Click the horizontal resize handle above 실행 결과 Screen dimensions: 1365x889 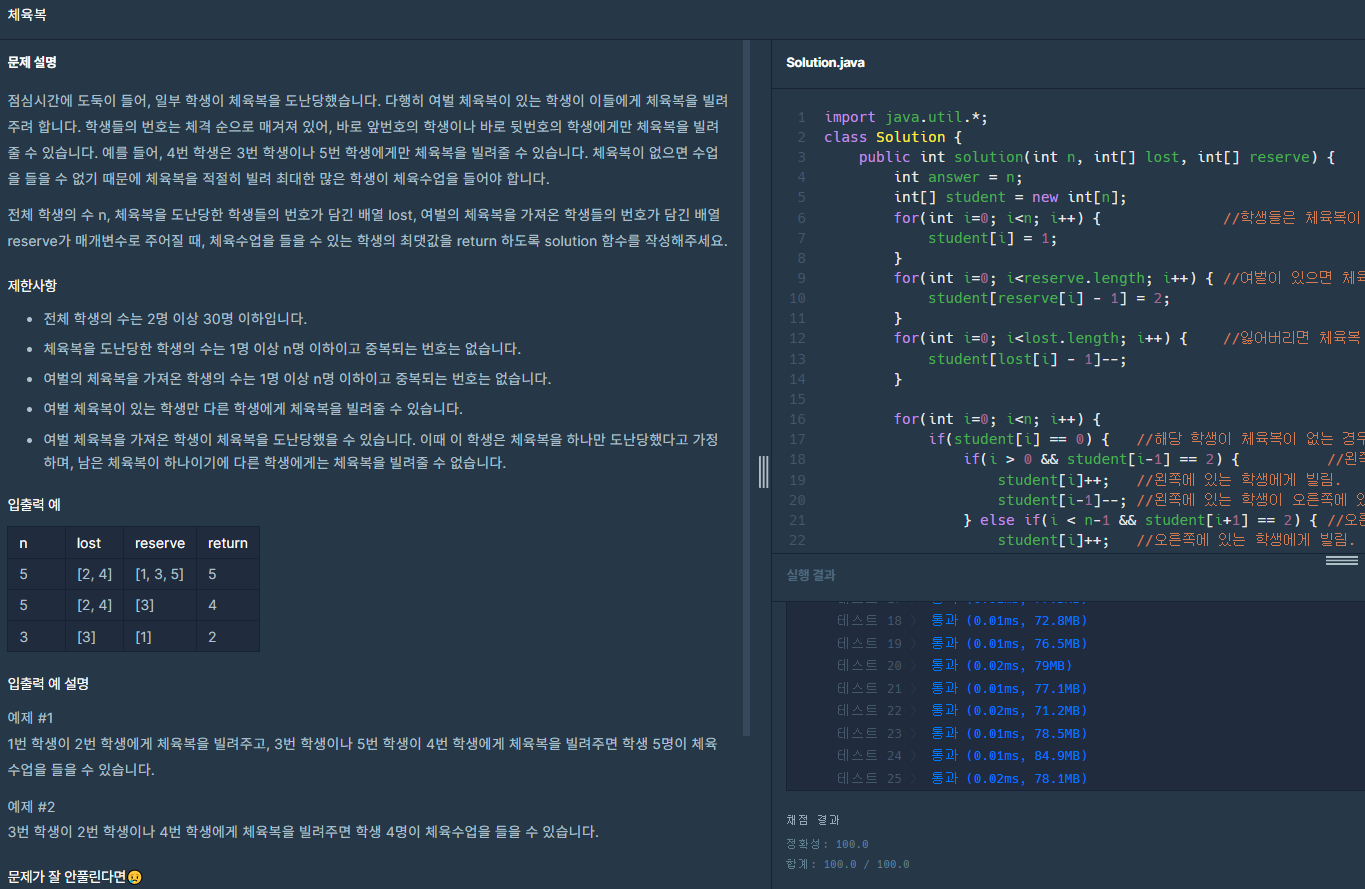coord(1341,561)
